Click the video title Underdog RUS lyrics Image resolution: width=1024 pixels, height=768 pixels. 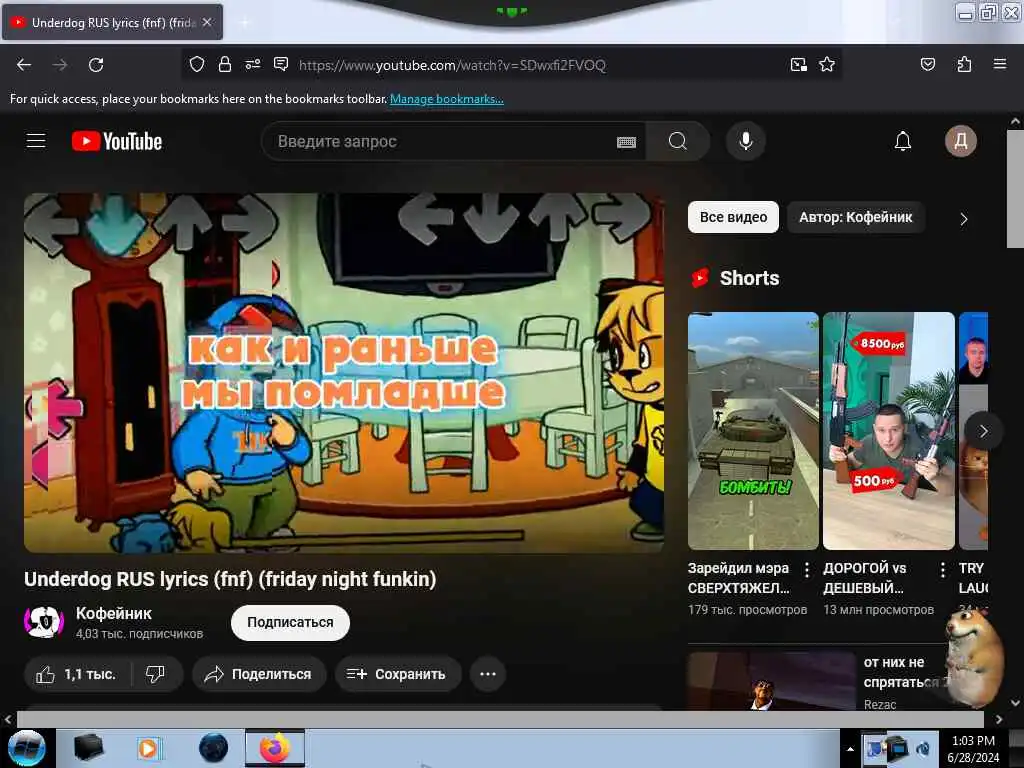[230, 579]
